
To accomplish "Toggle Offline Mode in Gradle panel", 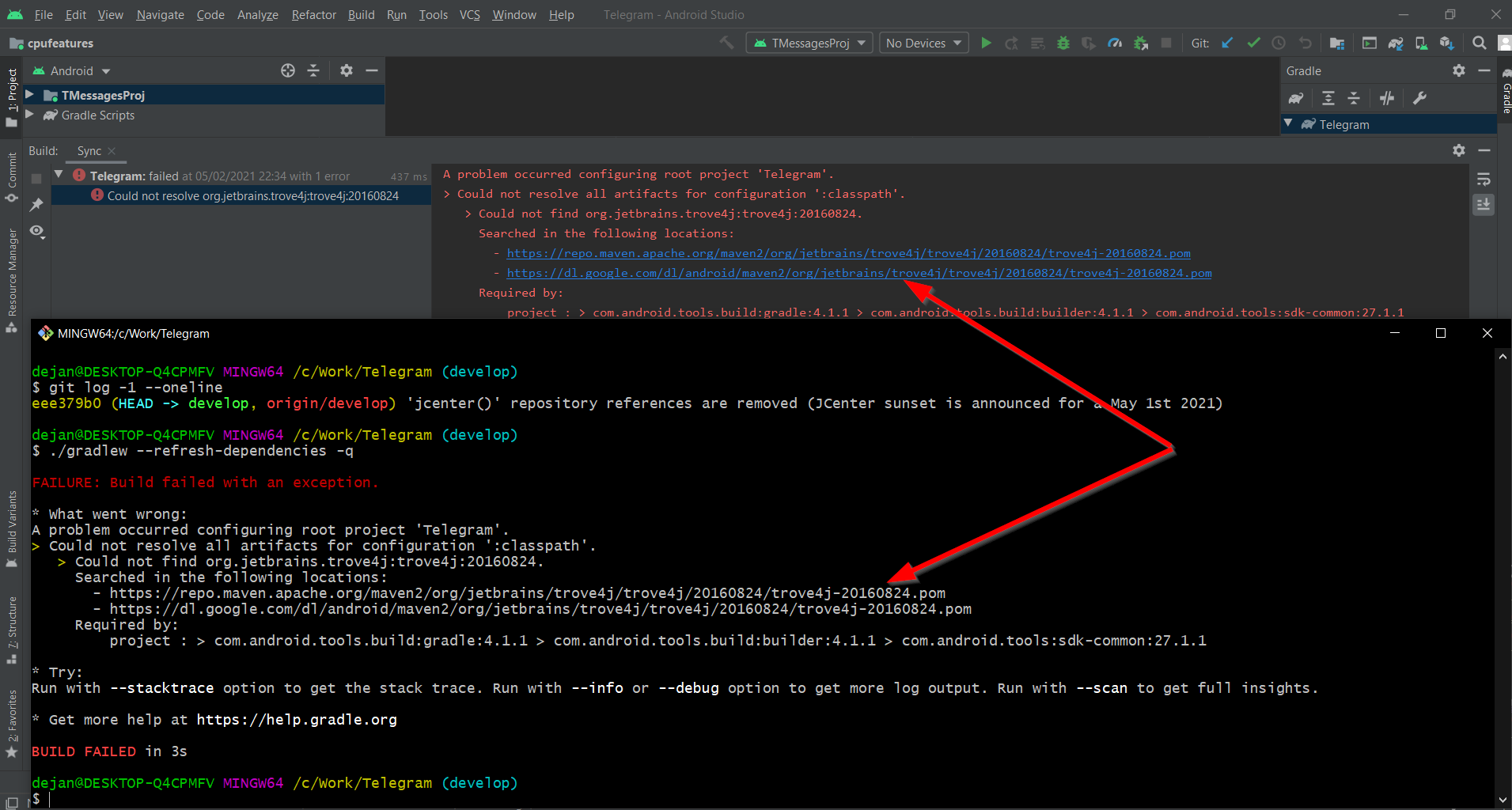I will tap(1387, 98).
